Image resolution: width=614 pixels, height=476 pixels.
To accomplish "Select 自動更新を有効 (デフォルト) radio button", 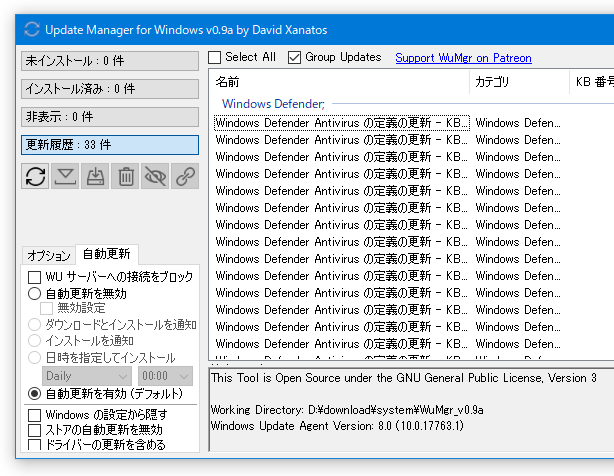I will point(34,393).
